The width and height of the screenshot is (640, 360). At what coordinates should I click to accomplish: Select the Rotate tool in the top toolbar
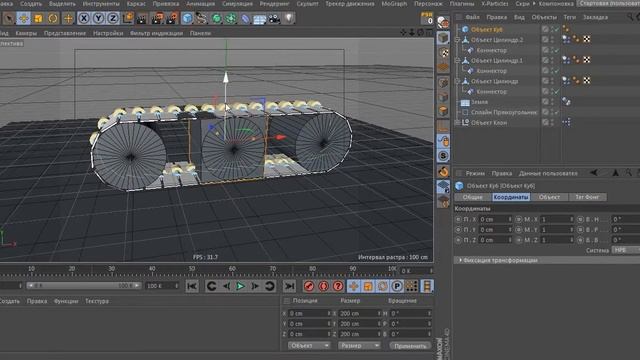(53, 18)
